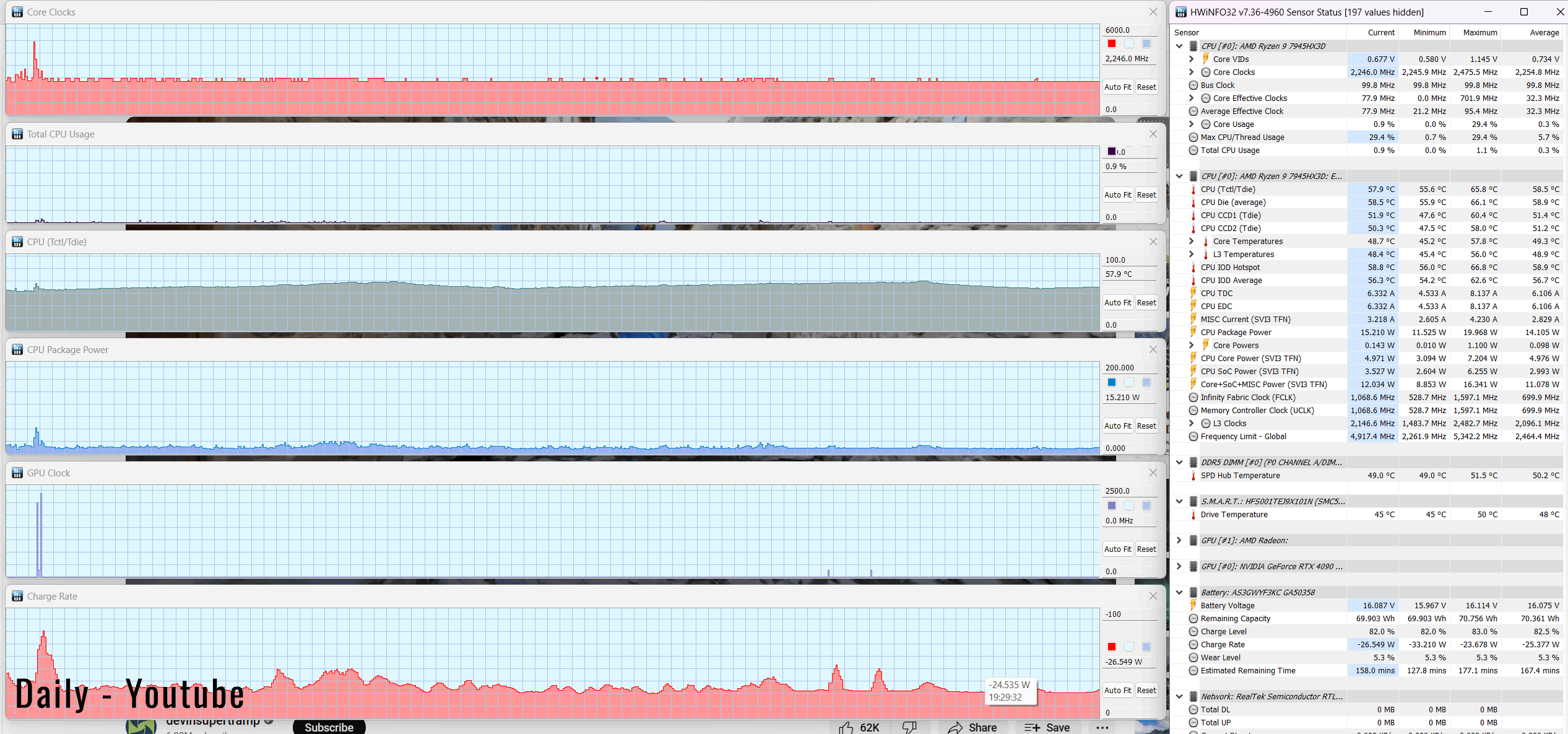Click Reset in CPU (Tctl/Tdie) graph

1146,303
